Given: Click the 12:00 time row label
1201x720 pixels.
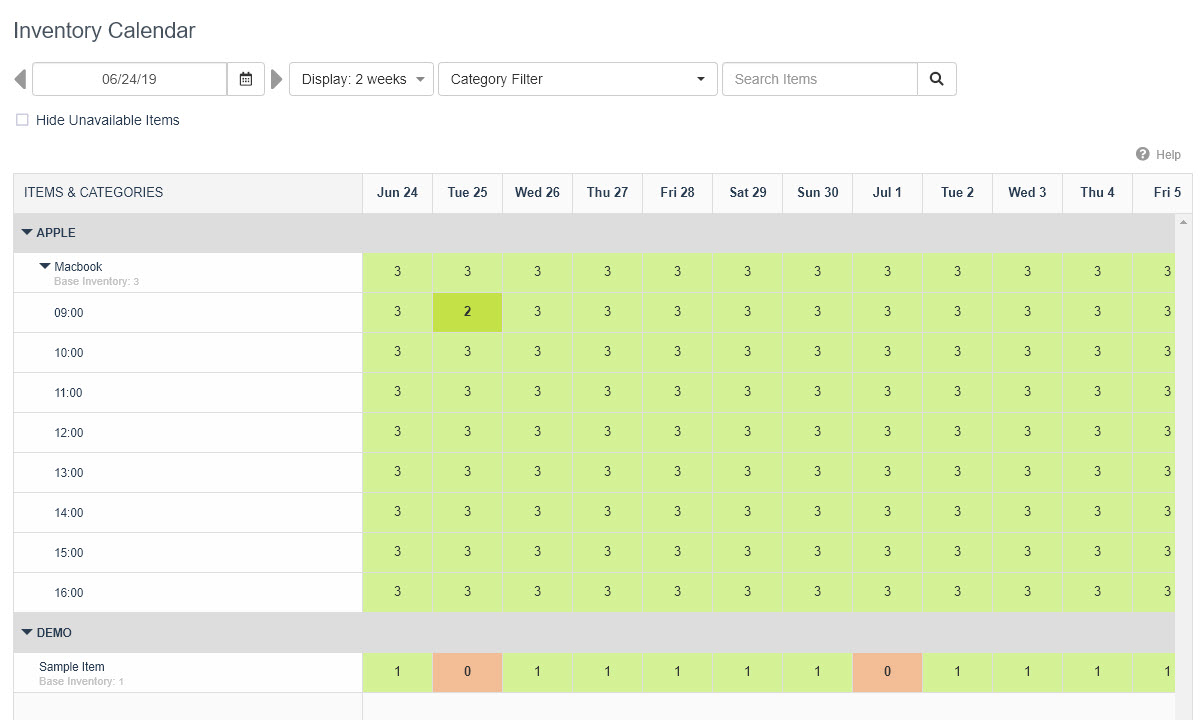Looking at the screenshot, I should pyautogui.click(x=69, y=433).
